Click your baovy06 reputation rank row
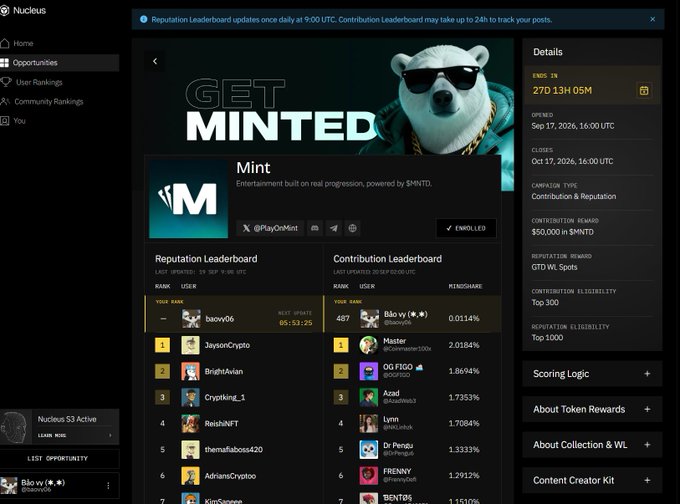680x504 pixels. click(x=234, y=314)
